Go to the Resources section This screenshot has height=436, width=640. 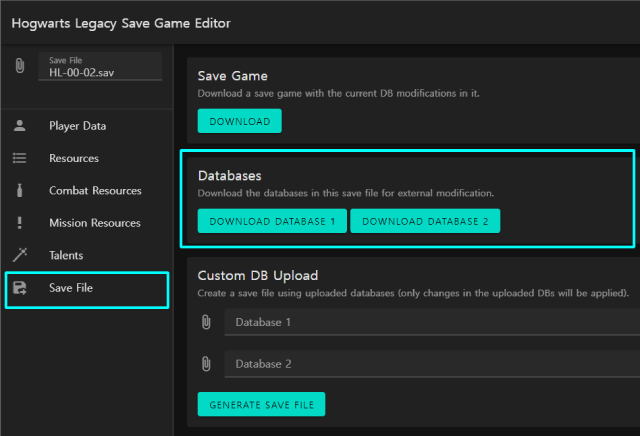(87, 158)
